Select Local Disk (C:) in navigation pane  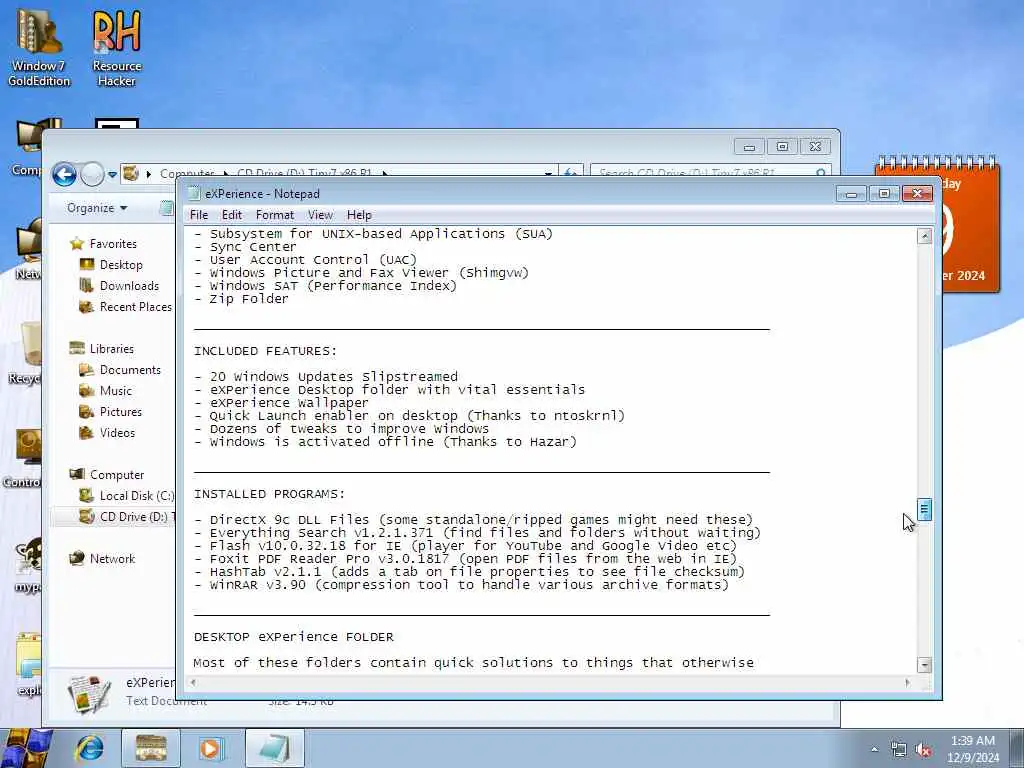click(136, 496)
